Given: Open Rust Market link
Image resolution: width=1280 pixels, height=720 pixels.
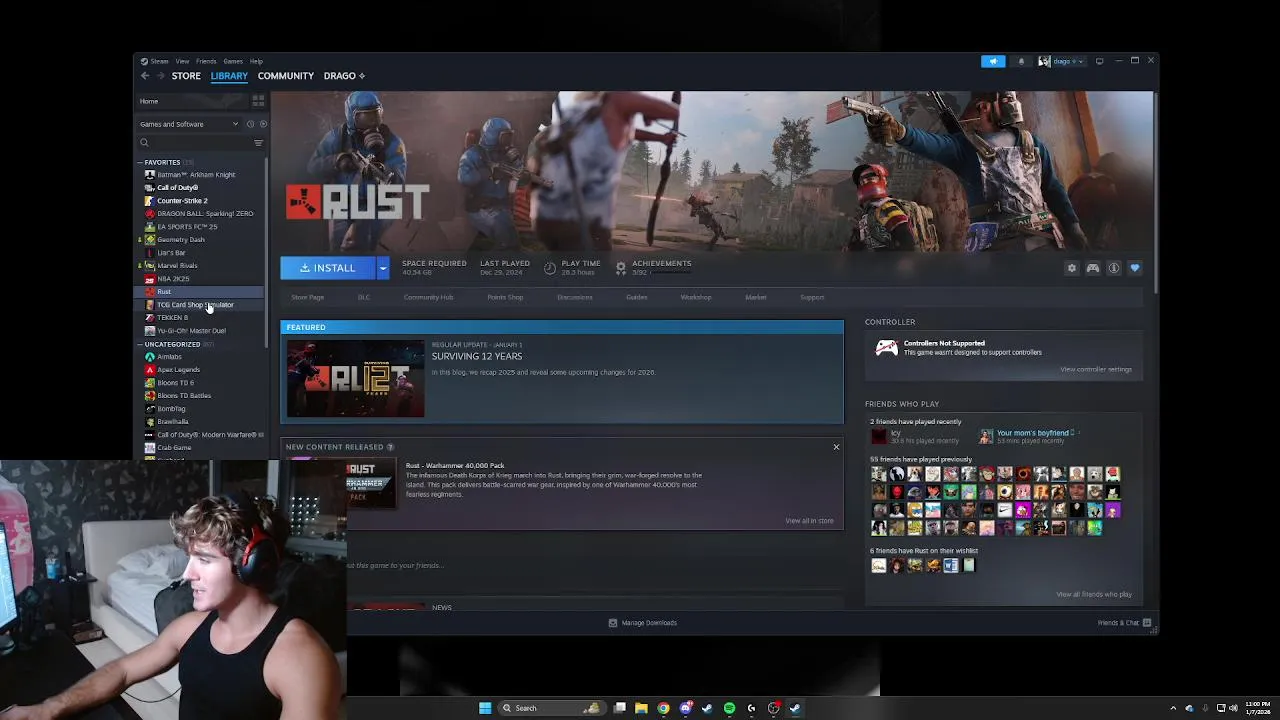Looking at the screenshot, I should coord(756,297).
